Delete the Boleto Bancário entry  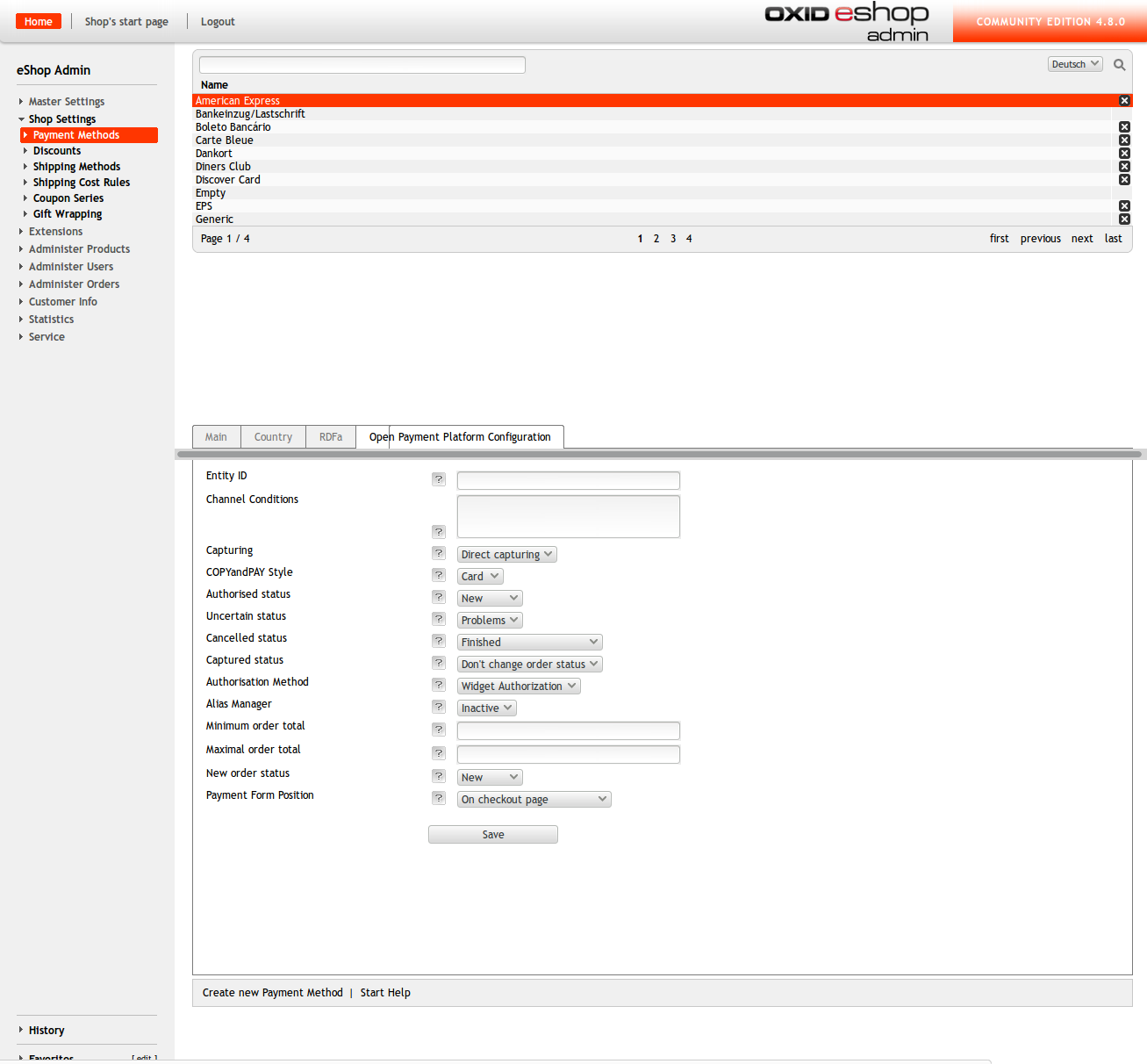click(x=1124, y=127)
